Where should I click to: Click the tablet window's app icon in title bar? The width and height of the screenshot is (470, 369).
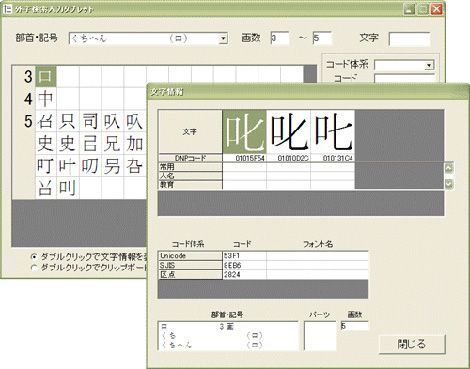7,9
